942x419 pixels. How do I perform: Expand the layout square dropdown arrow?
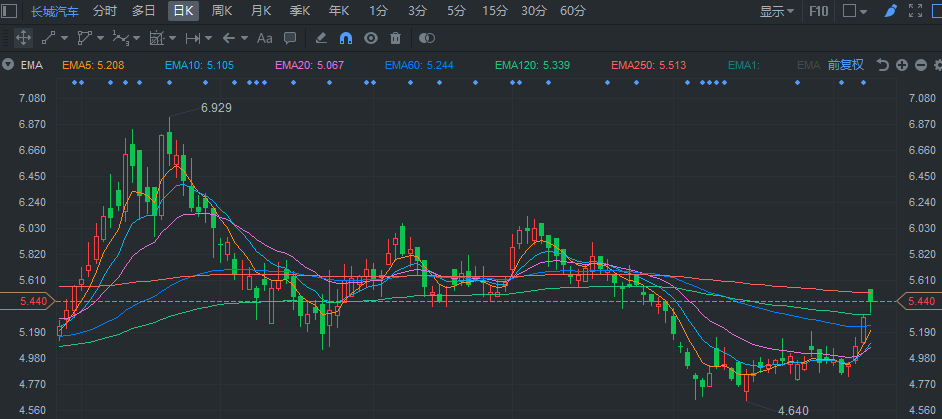point(864,11)
